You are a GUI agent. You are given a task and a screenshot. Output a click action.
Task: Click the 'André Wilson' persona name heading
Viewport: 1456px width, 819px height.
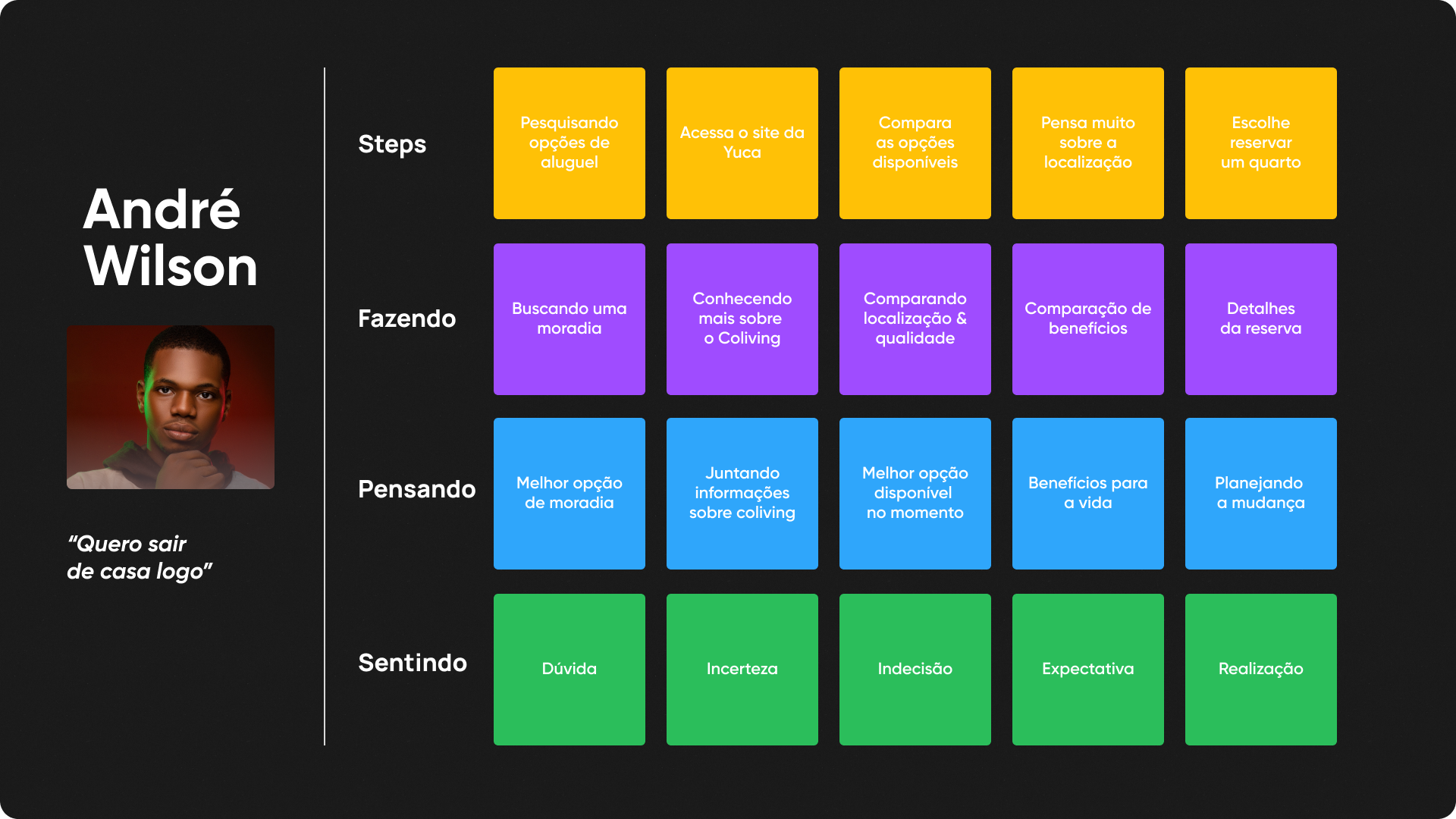coord(171,238)
